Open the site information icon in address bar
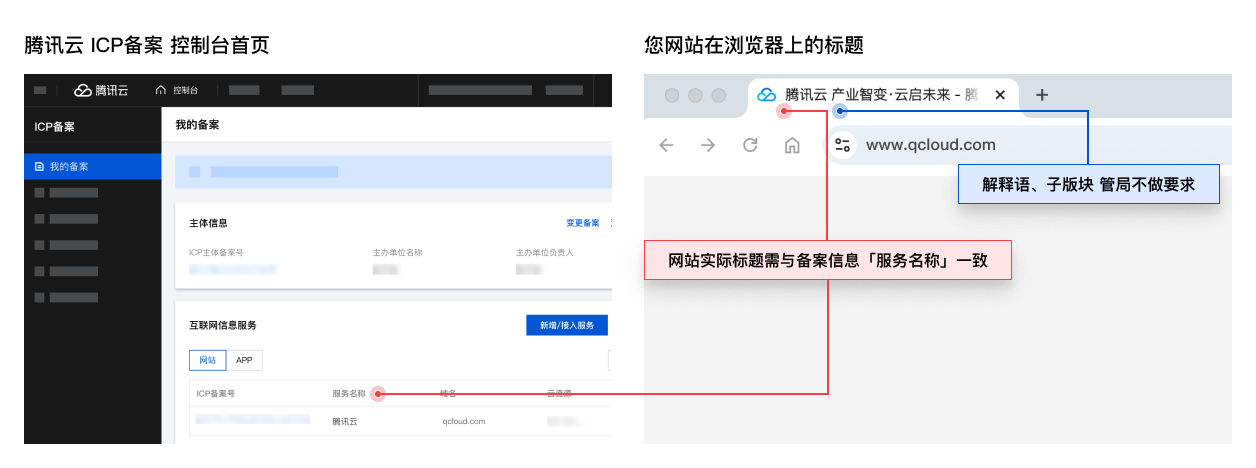Viewport: 1256px width, 468px height. 842,145
